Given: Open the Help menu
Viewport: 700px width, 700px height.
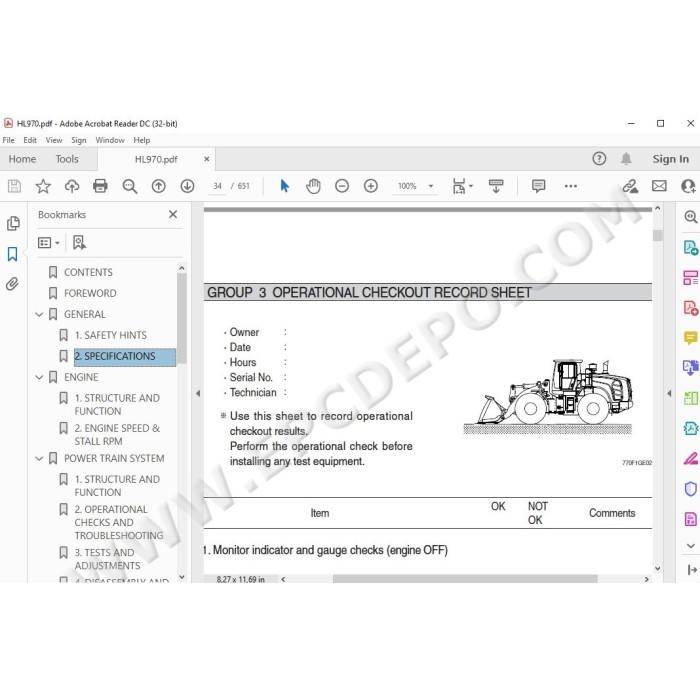Looking at the screenshot, I should (x=142, y=140).
